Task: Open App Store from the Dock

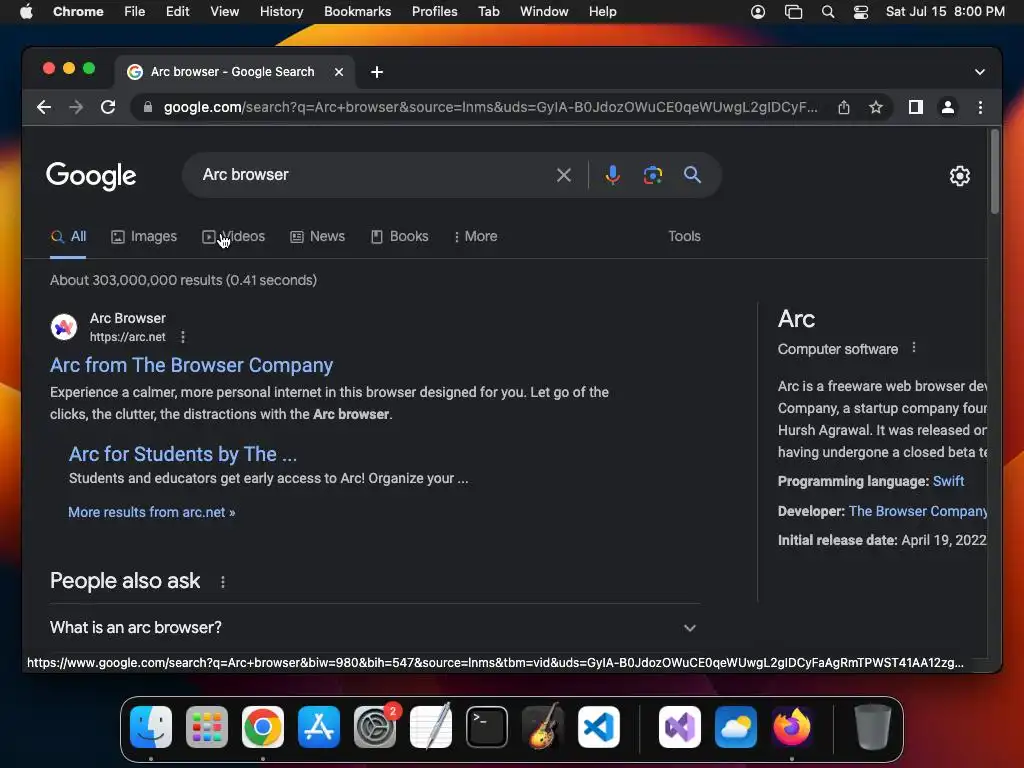Action: pyautogui.click(x=319, y=727)
